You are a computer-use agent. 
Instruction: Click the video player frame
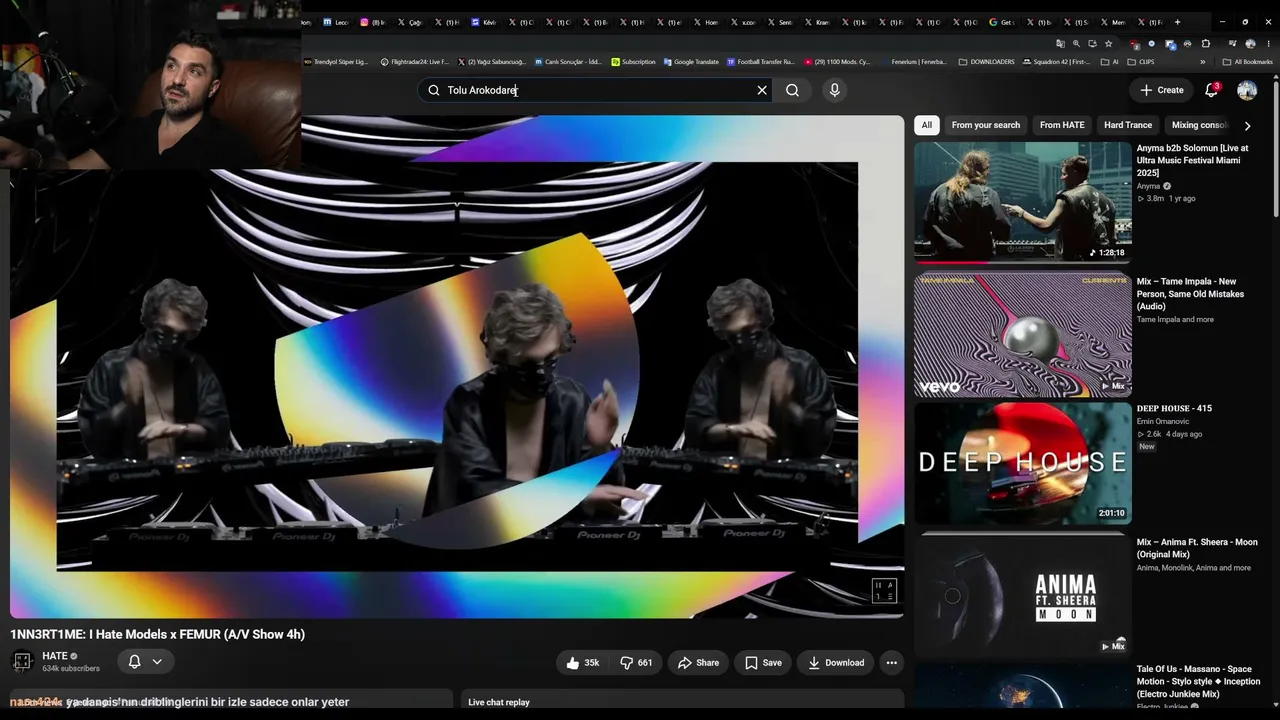tap(457, 366)
